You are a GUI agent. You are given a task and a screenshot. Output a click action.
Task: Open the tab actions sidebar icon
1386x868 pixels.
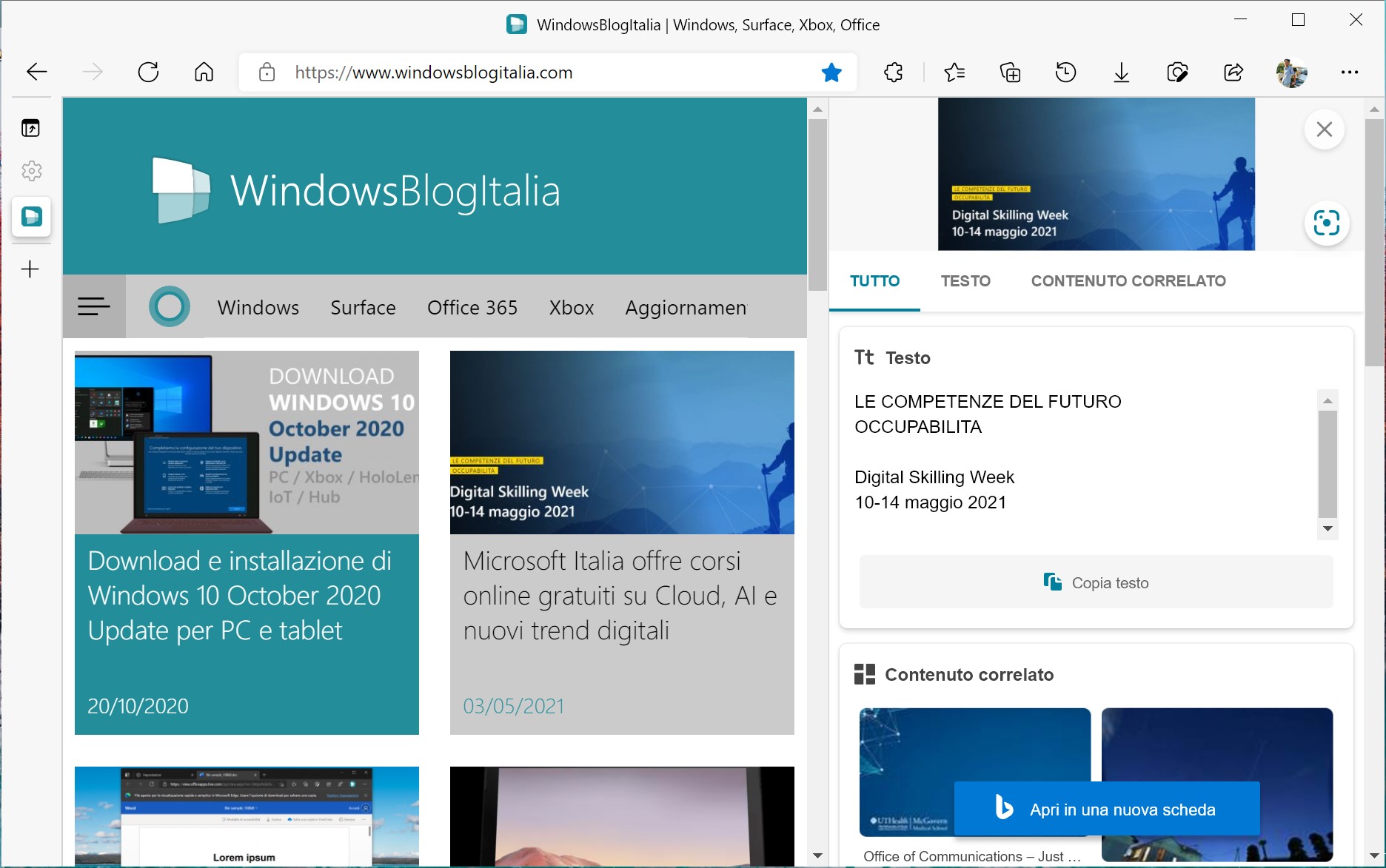[x=30, y=128]
